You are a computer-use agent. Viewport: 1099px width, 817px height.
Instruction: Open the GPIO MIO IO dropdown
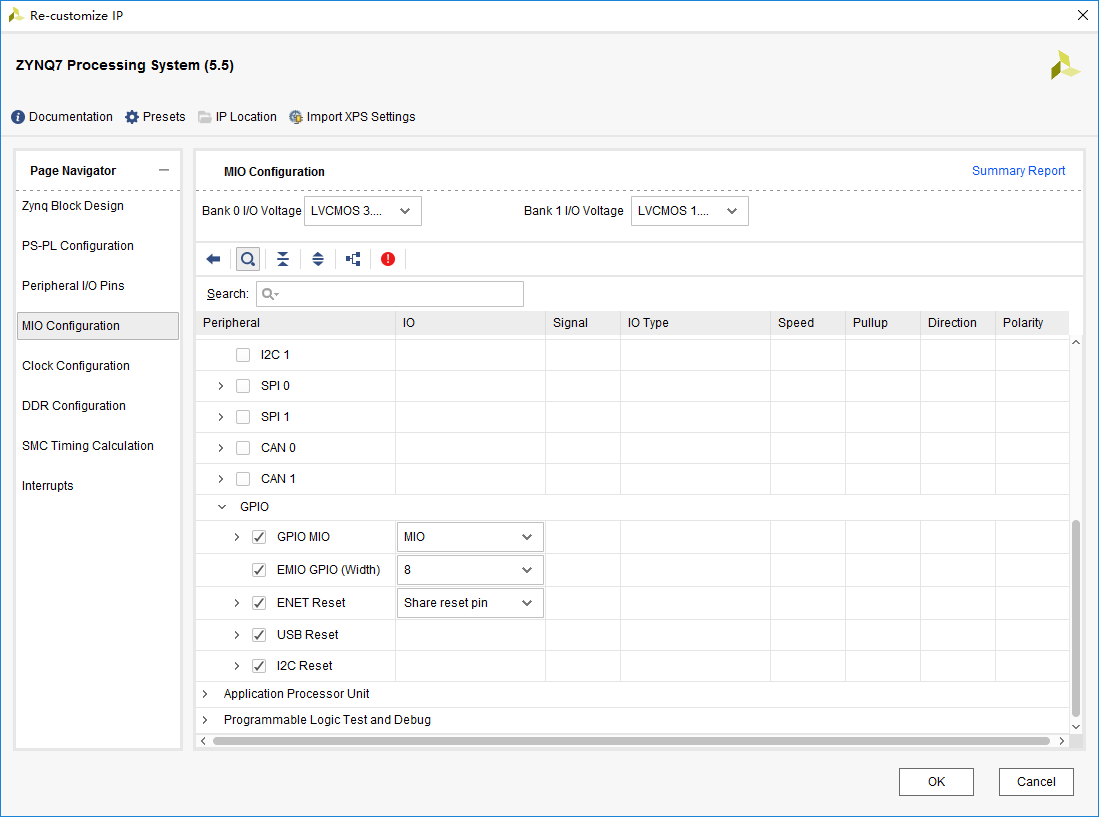coord(470,537)
